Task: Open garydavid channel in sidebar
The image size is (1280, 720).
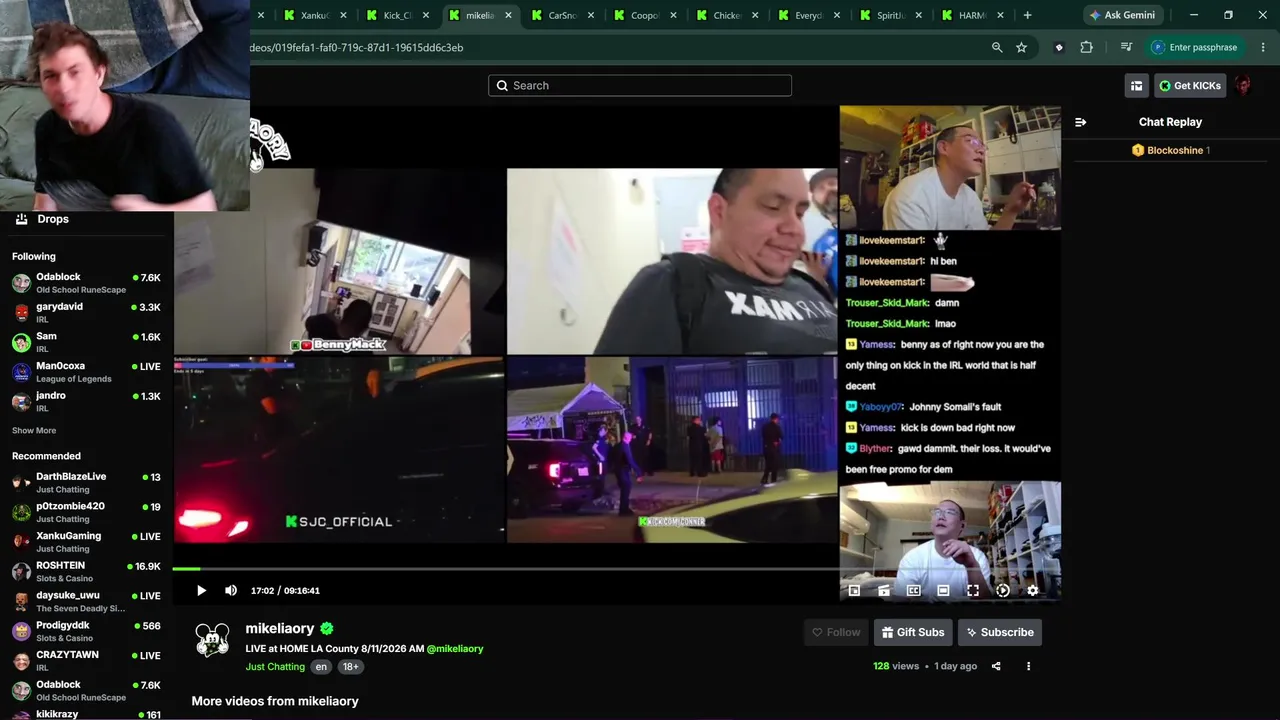Action: (x=87, y=313)
